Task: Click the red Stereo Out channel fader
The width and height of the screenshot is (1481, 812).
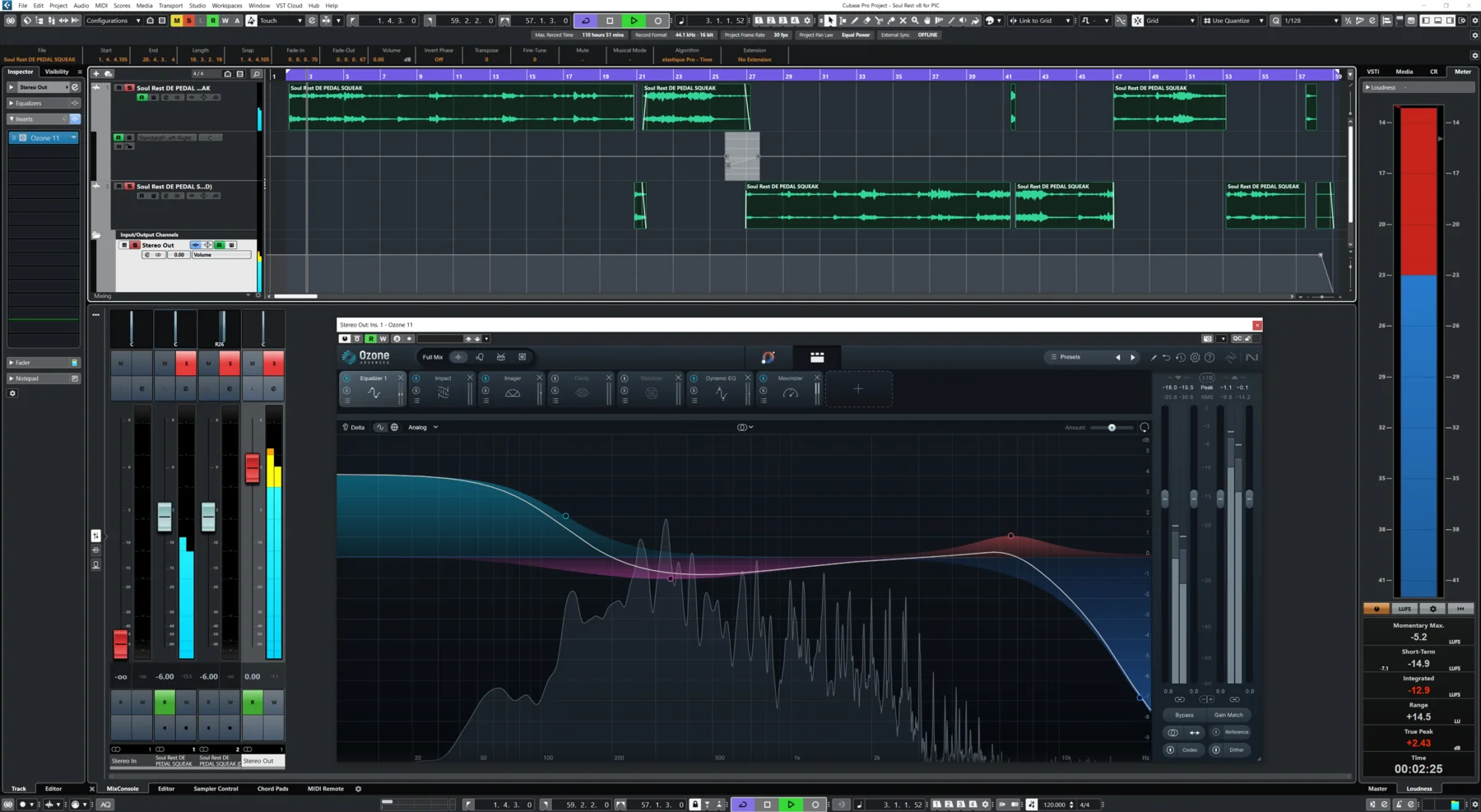Action: [x=253, y=467]
